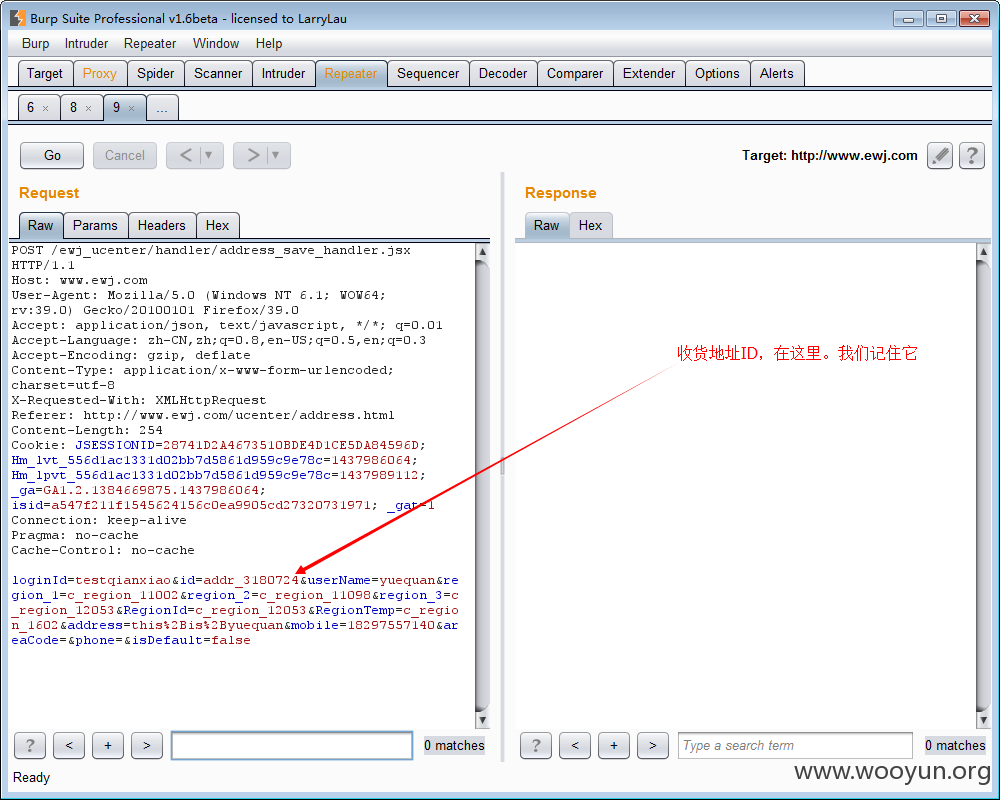Click request pane scrollbar down arrow
The height and width of the screenshot is (800, 1000).
coord(483,720)
